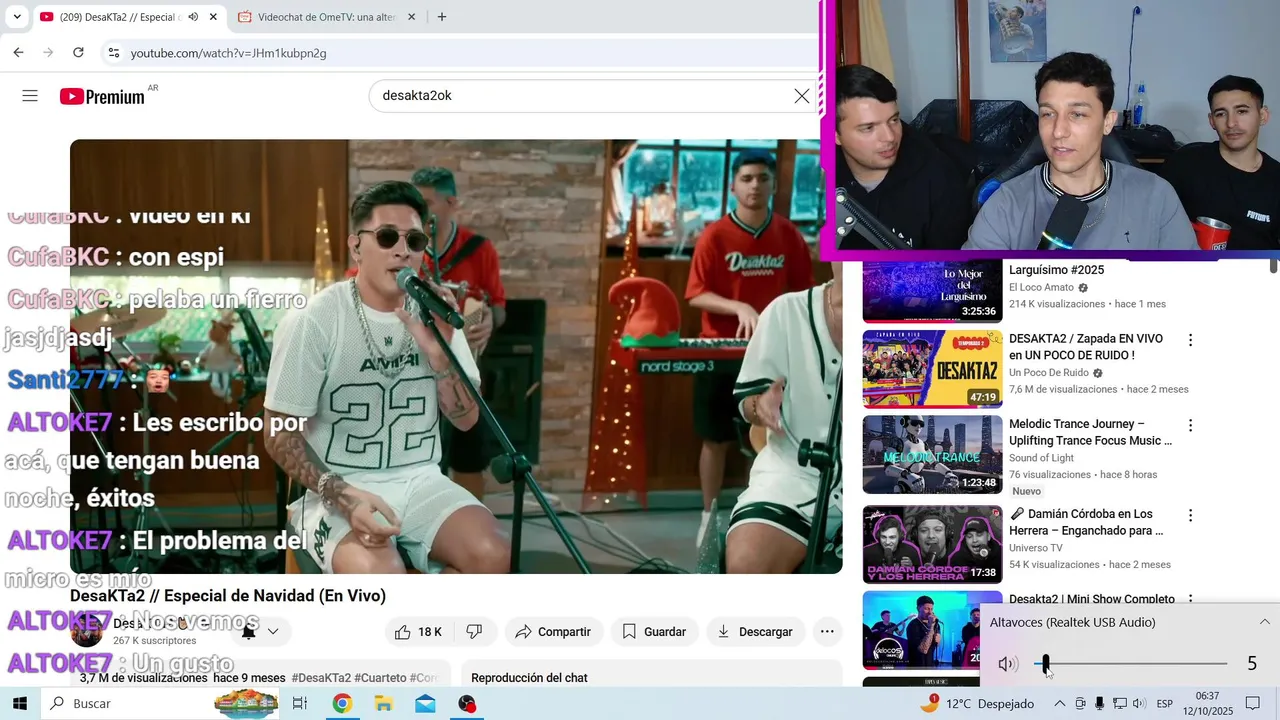The height and width of the screenshot is (720, 1280).
Task: Open DESAKTA2 Zapada EN VIVO thumbnail
Action: point(932,369)
